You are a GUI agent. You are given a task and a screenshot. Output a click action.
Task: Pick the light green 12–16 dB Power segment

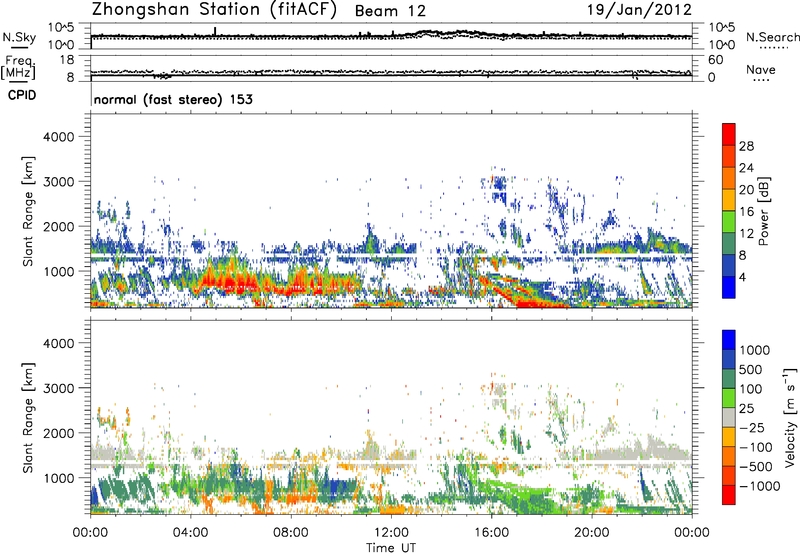pyautogui.click(x=729, y=221)
